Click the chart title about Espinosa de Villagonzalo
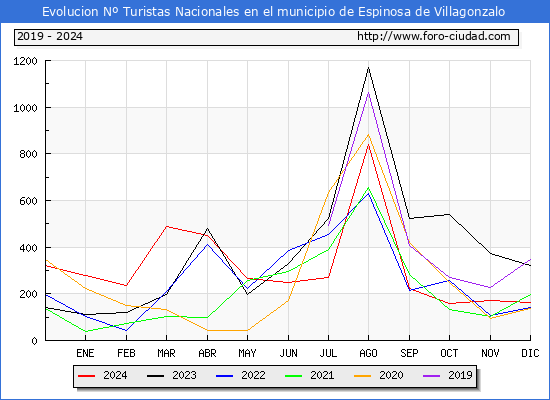The height and width of the screenshot is (400, 550). coord(274,12)
